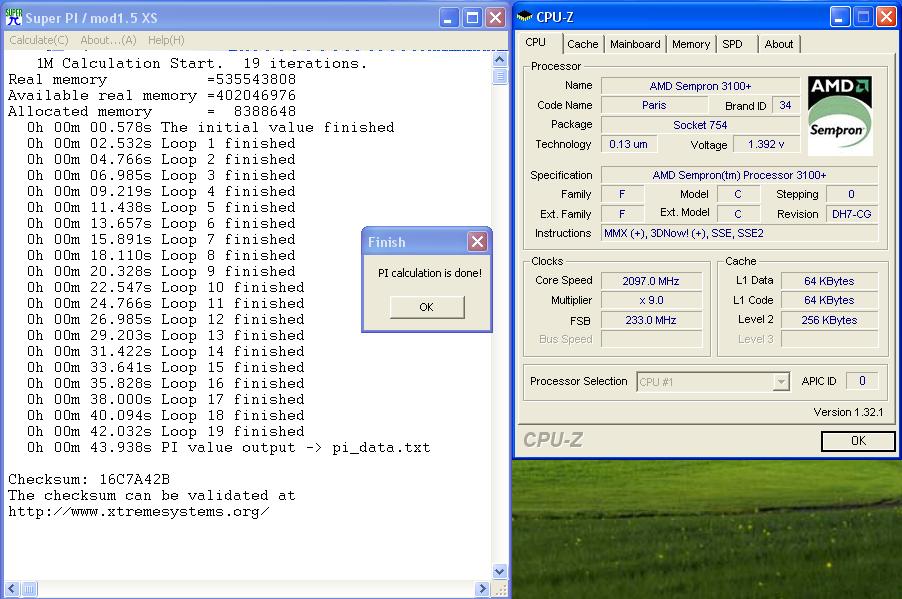Click the 'Loop 1 finished' line
The image size is (902, 599).
coord(161,143)
